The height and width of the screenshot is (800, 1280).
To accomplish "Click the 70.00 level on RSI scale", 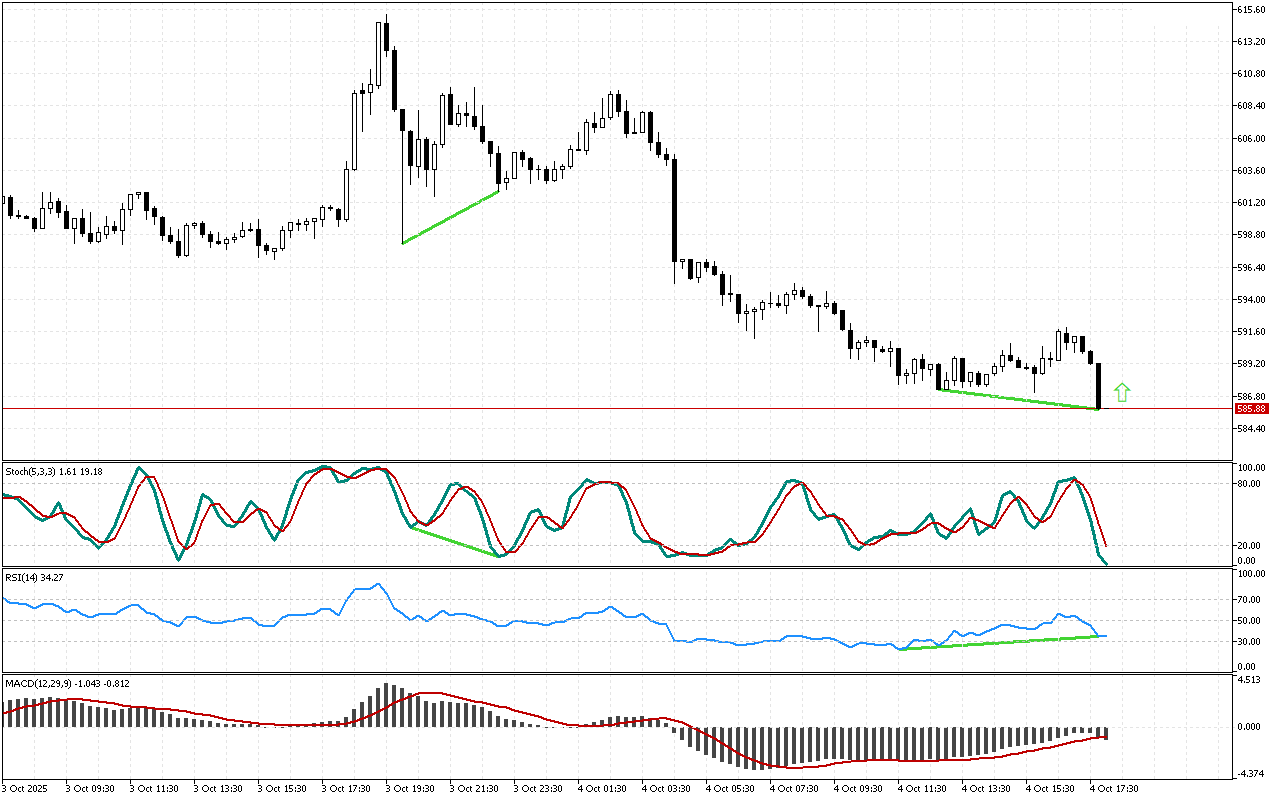I will (1249, 599).
